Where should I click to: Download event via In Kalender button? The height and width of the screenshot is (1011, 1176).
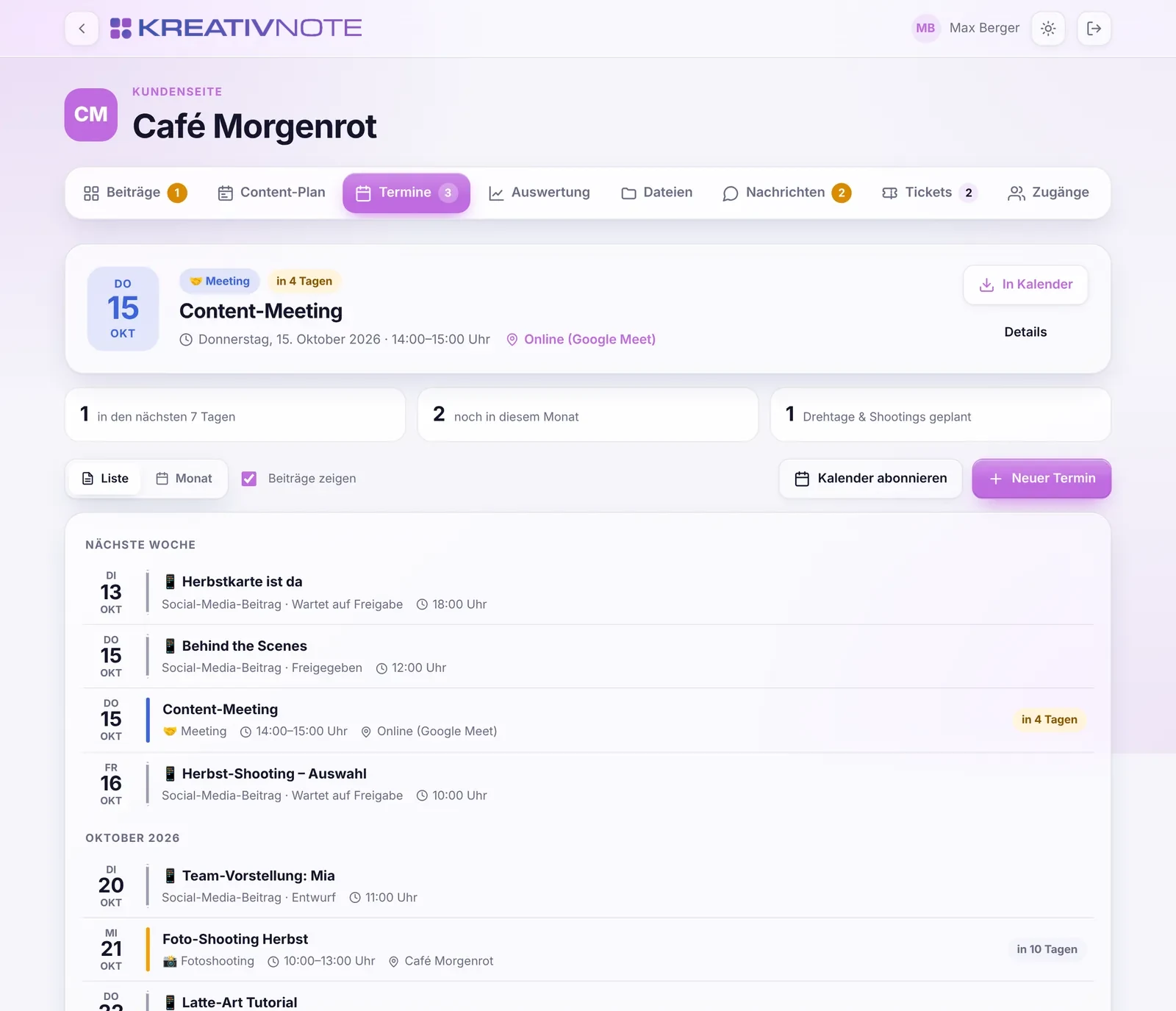pos(1025,285)
